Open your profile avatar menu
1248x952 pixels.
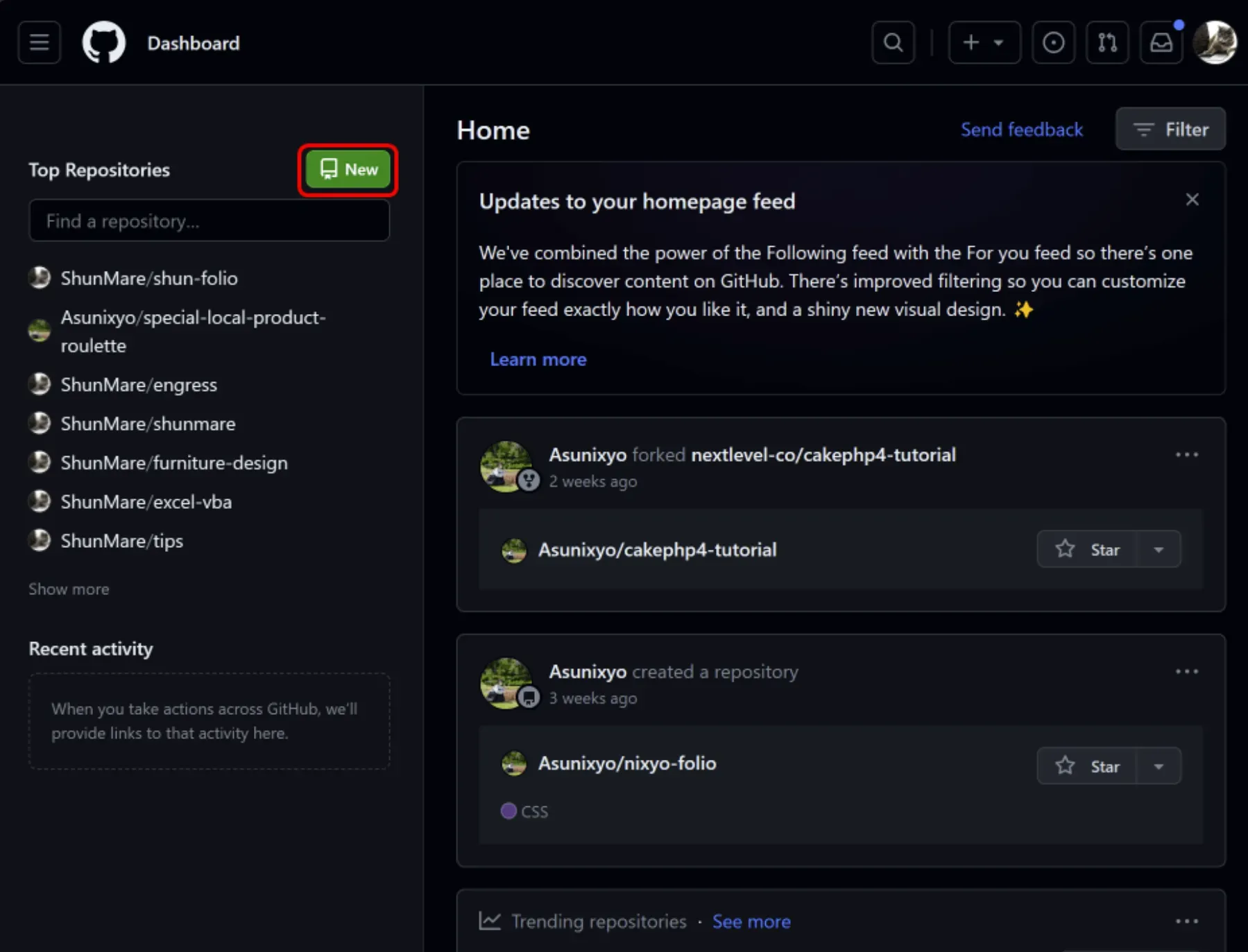click(1215, 42)
